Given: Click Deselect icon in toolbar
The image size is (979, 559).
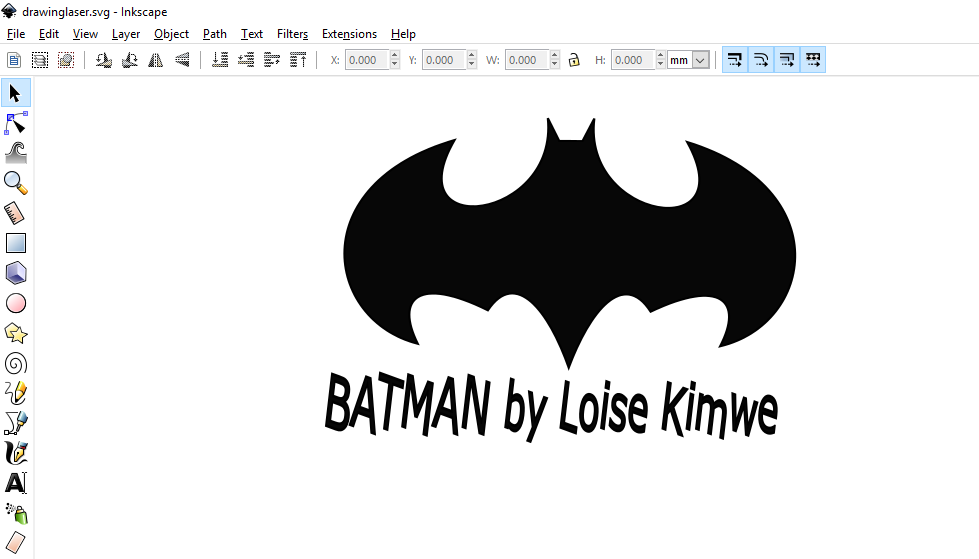Looking at the screenshot, I should (x=66, y=60).
